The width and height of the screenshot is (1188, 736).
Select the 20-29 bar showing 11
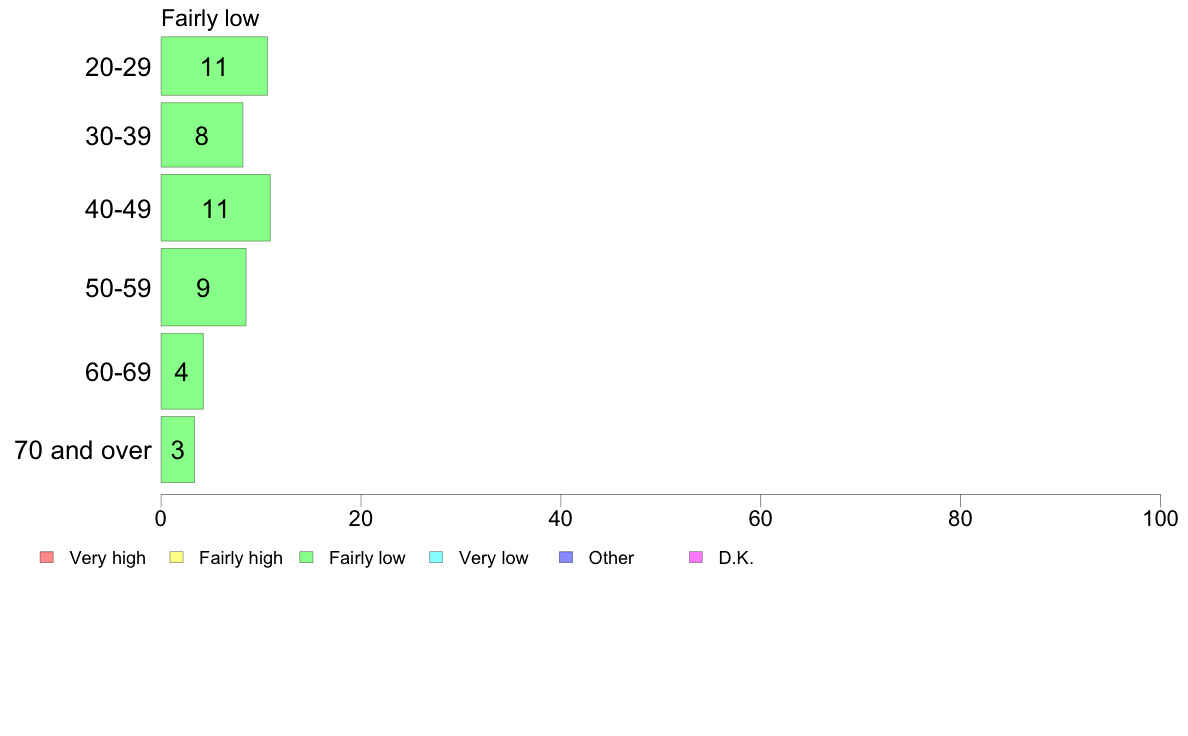tap(214, 66)
